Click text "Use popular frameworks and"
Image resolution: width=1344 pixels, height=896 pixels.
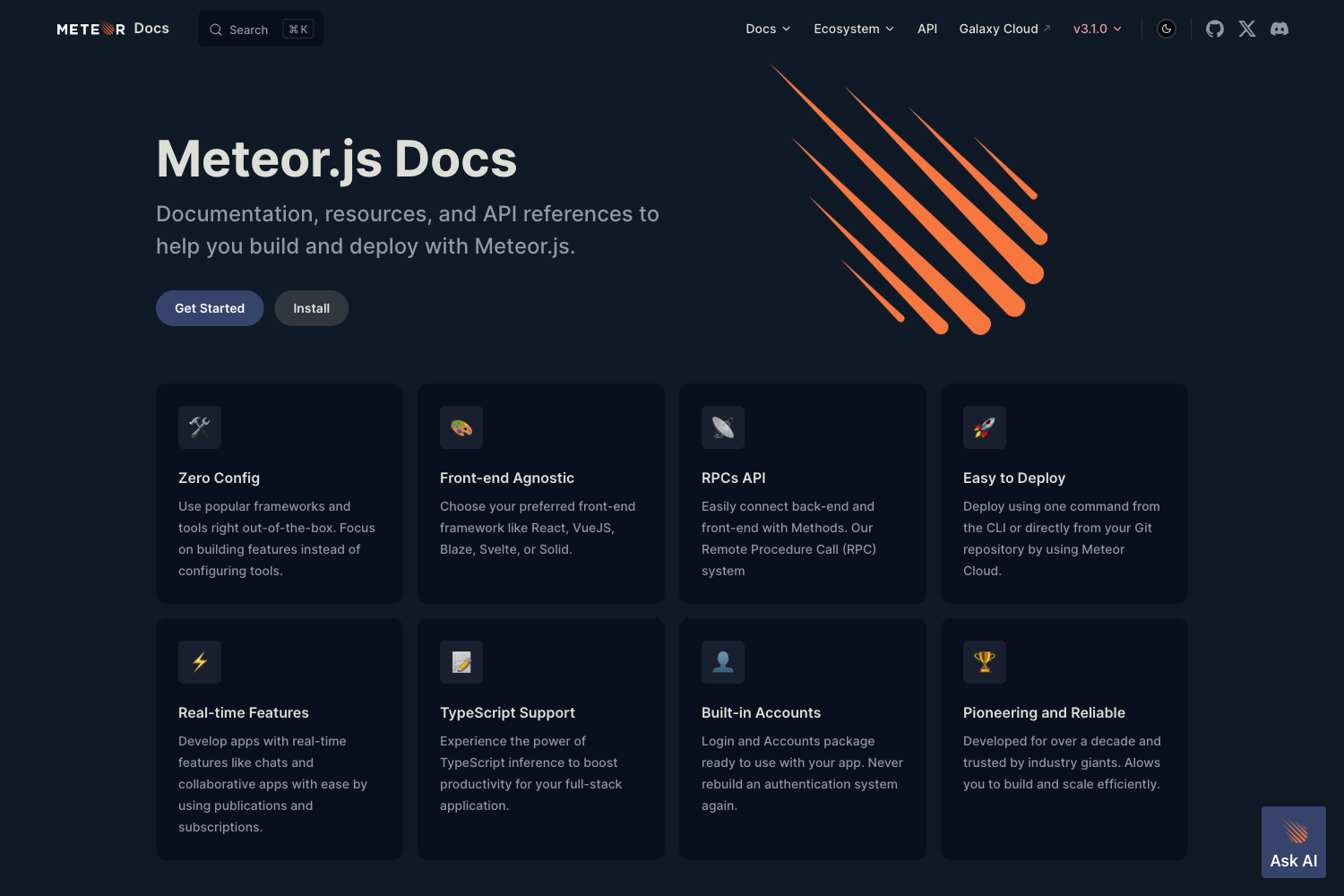(264, 506)
